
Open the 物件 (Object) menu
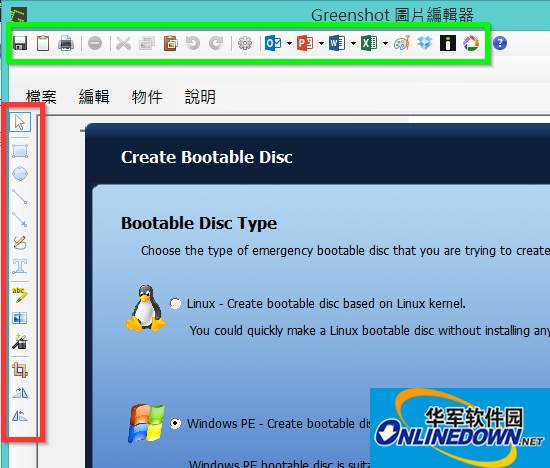coord(147,96)
